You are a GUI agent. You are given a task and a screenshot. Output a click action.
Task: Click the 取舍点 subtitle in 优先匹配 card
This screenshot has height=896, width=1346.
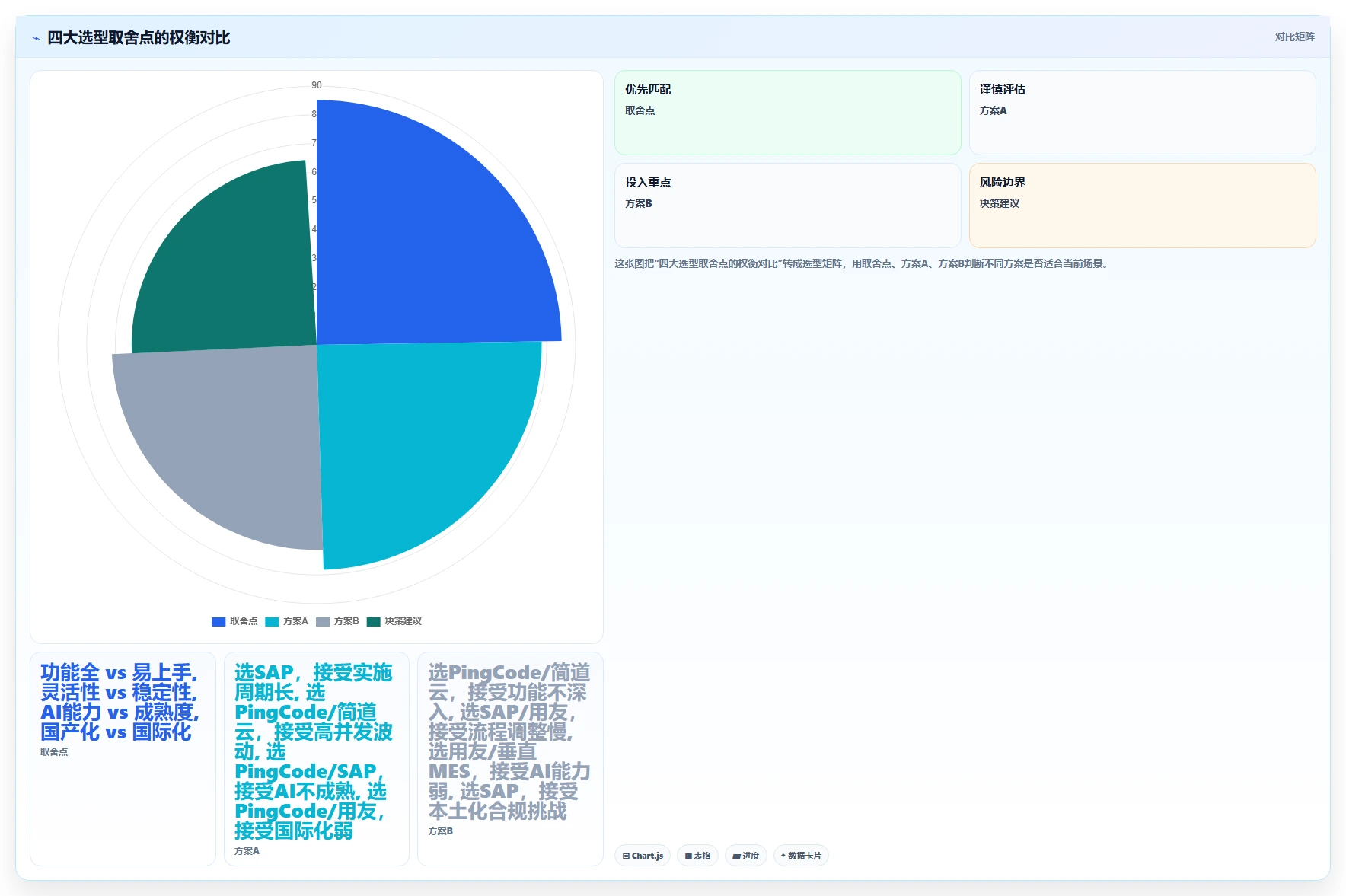[x=640, y=110]
